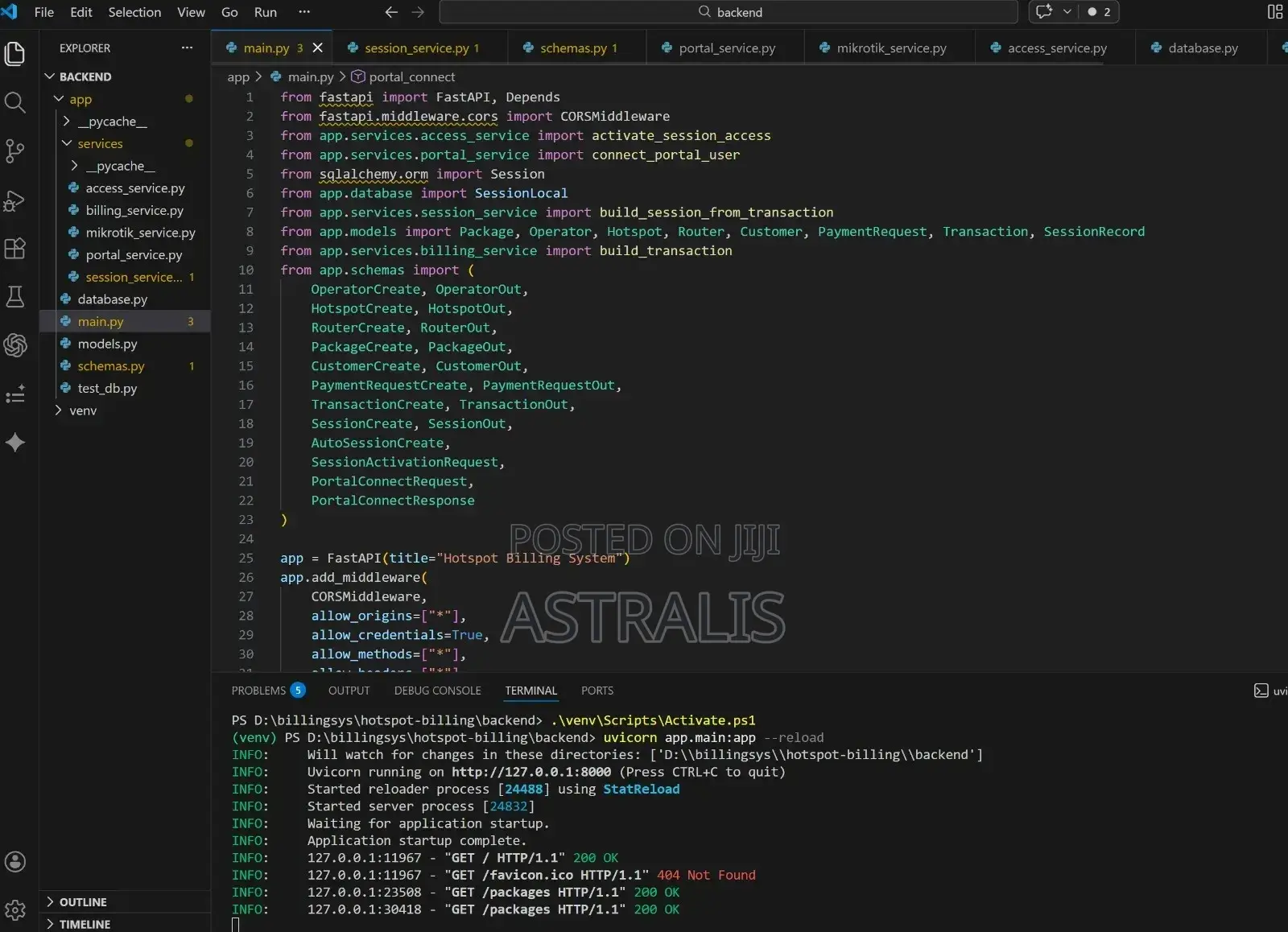
Task: Click the terminal shell icon beside 'uvi'
Action: pos(1261,691)
